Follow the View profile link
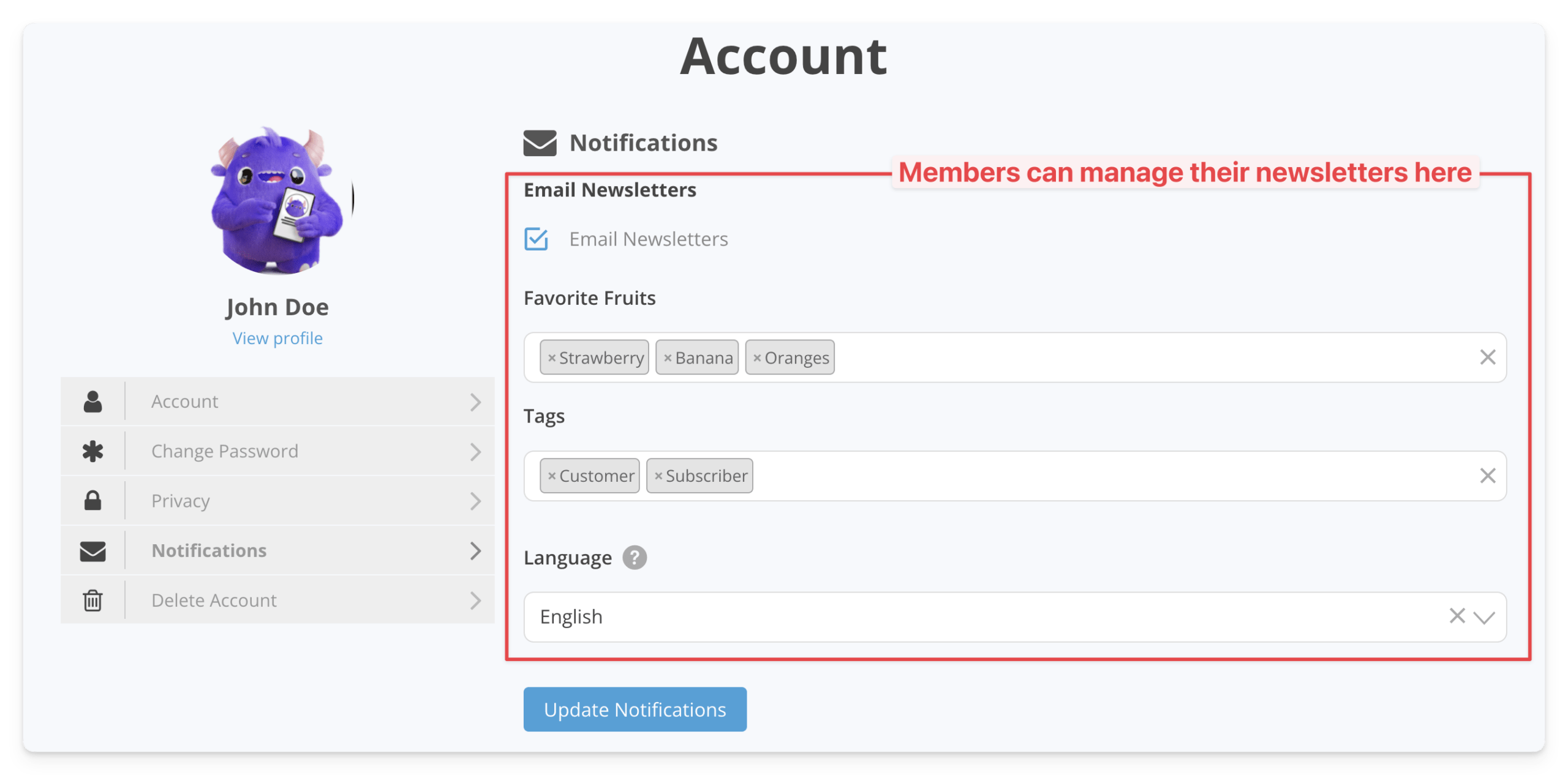The height and width of the screenshot is (775, 1568). tap(277, 339)
